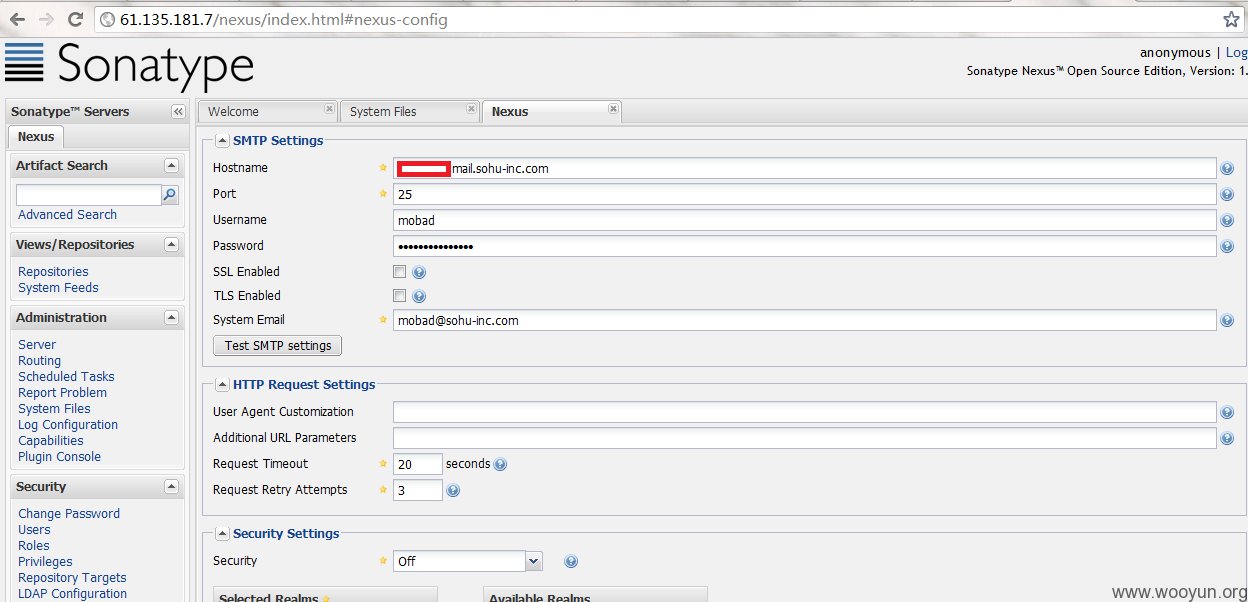Viewport: 1248px width, 602px height.
Task: Open help icon for Password field
Action: click(1227, 247)
